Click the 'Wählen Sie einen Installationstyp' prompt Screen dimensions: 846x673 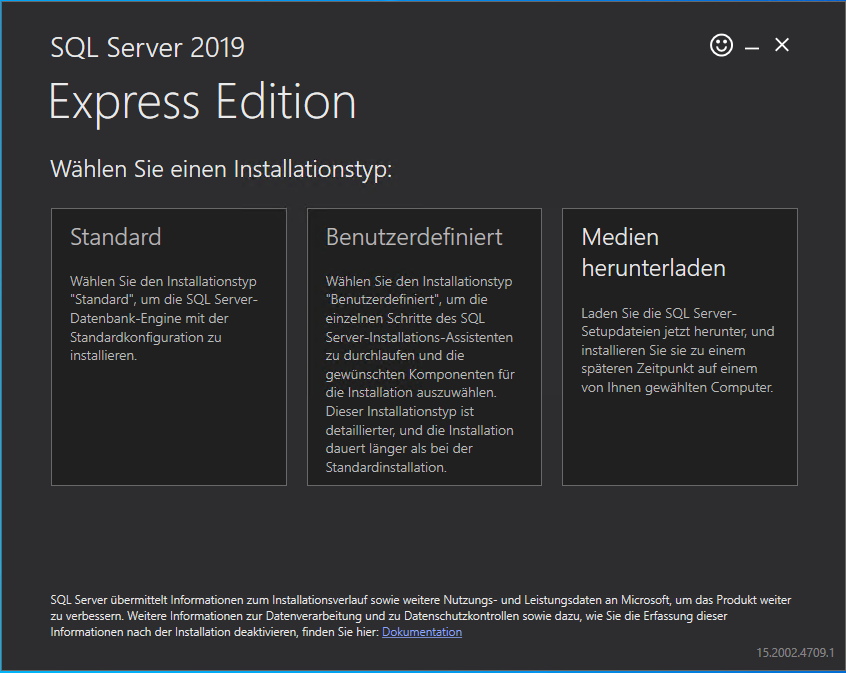pos(221,168)
